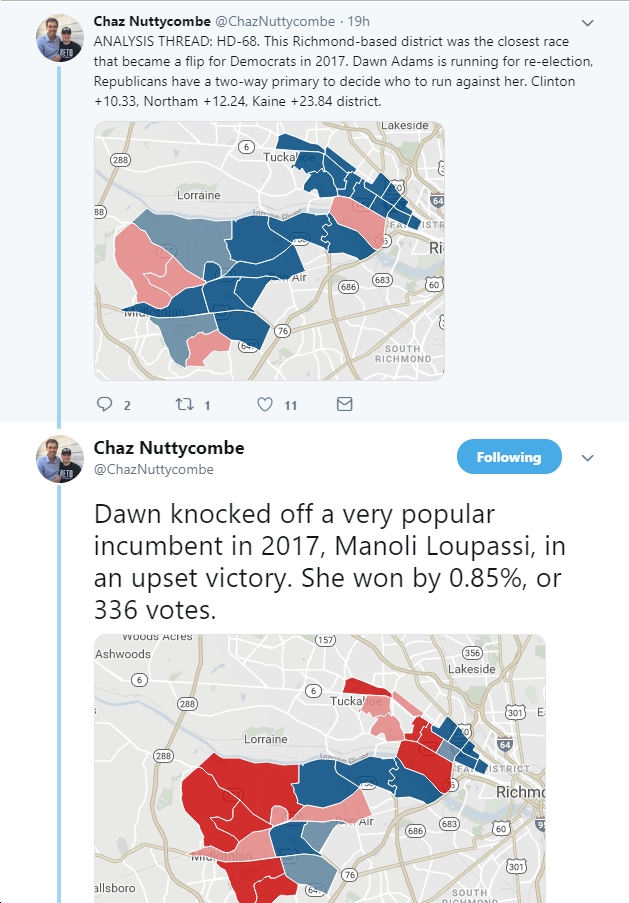Click the Dawn knocked off incumbent tweet text
The width and height of the screenshot is (629, 903).
click(329, 561)
